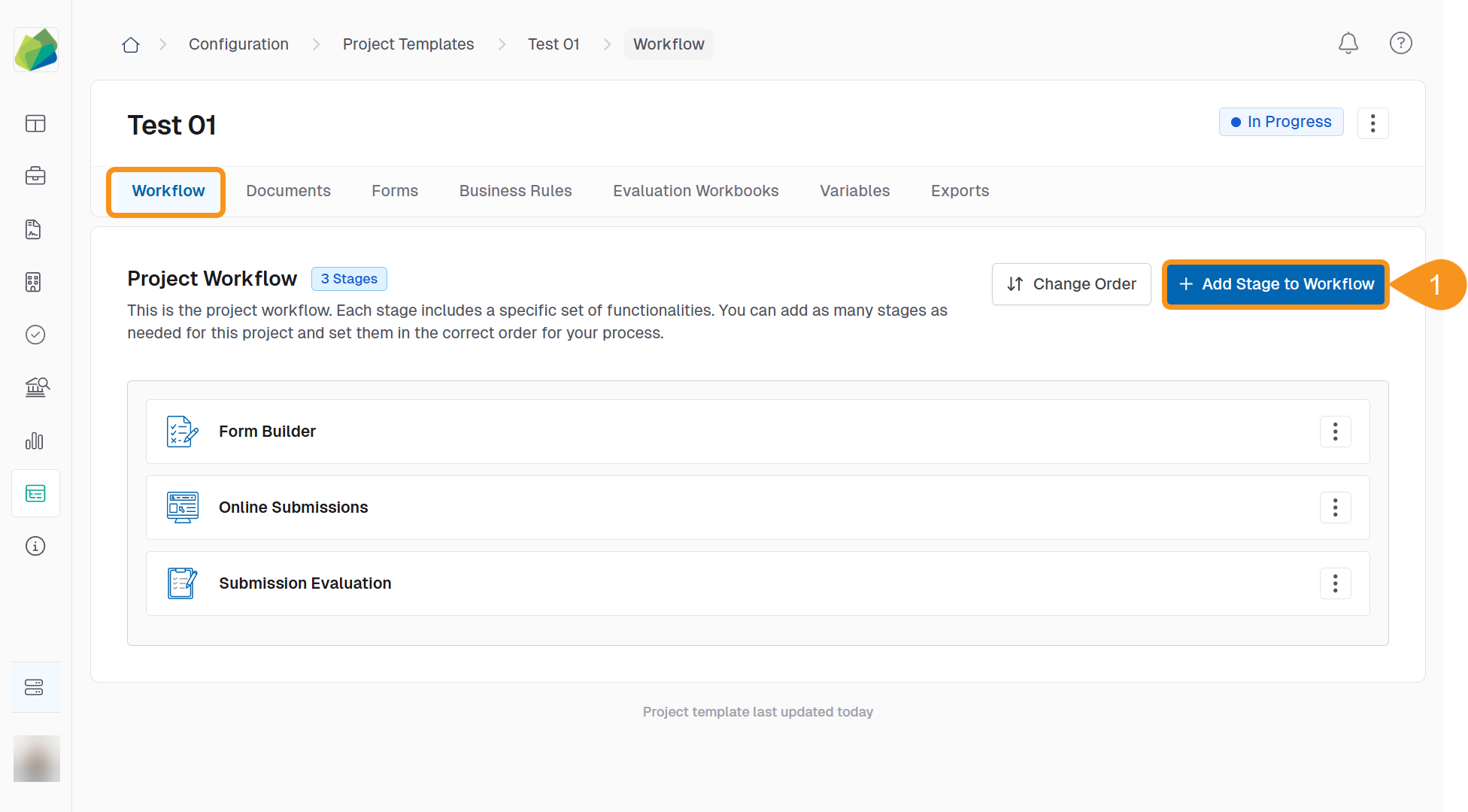Click the dashboard layout sidebar icon
The height and width of the screenshot is (812, 1468).
click(x=35, y=123)
